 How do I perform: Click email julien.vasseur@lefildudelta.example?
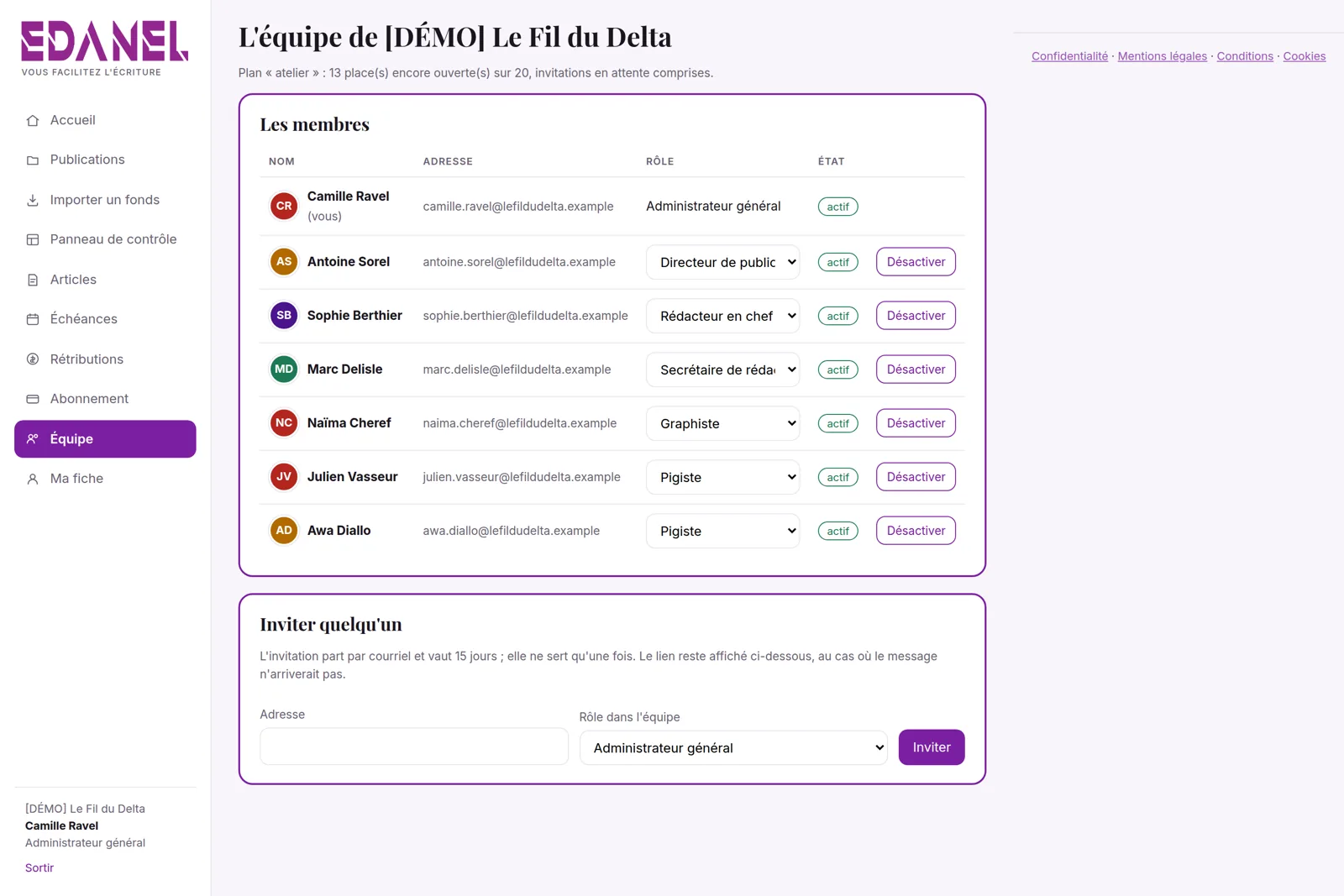tap(522, 477)
